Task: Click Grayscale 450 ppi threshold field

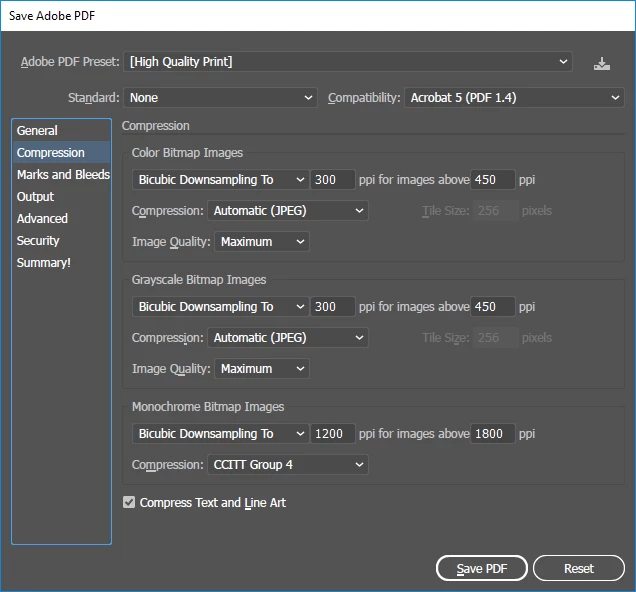Action: tap(493, 307)
